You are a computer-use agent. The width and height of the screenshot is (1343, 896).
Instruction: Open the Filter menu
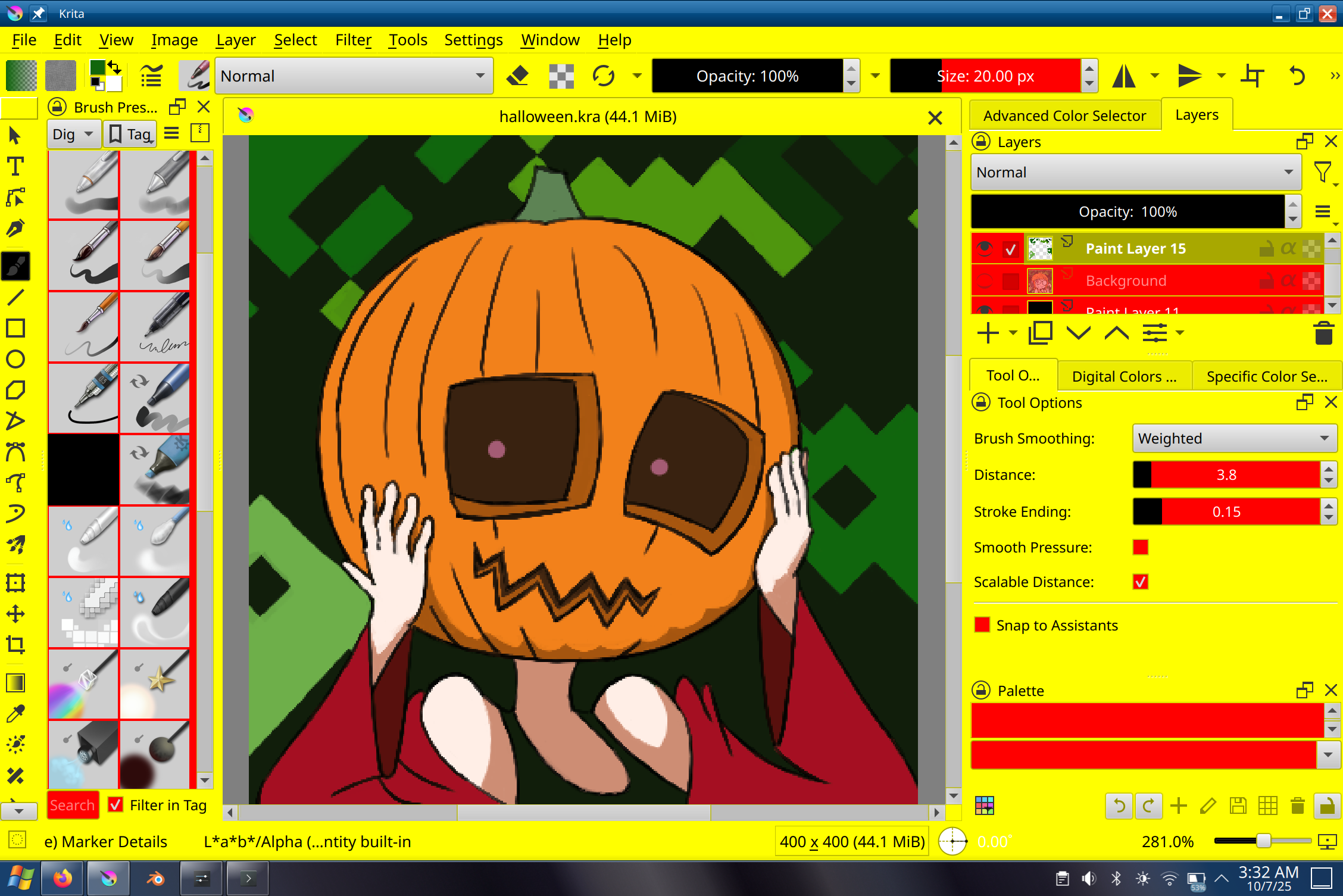coord(353,40)
